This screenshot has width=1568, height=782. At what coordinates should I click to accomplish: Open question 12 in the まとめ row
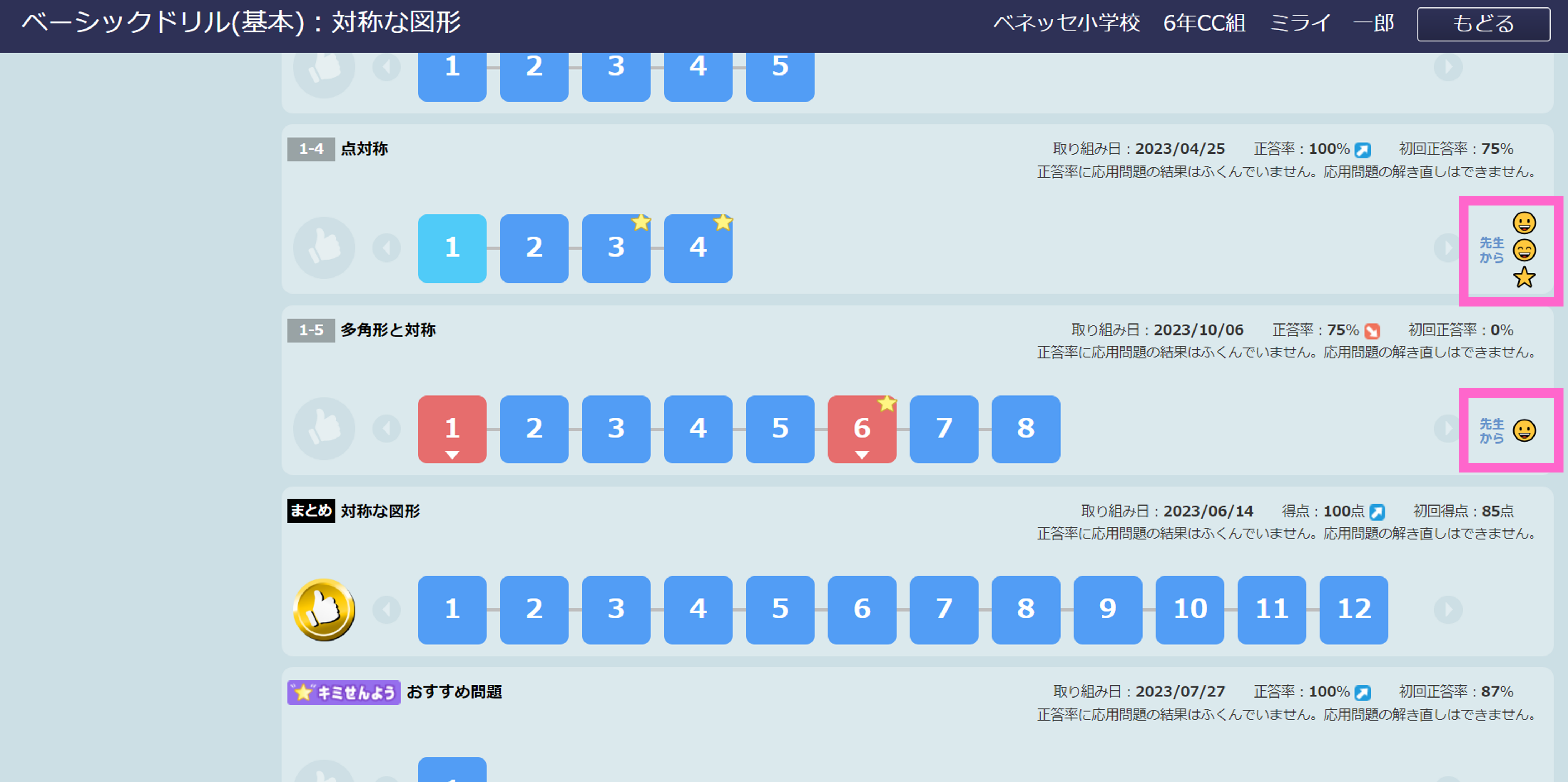pyautogui.click(x=1354, y=609)
